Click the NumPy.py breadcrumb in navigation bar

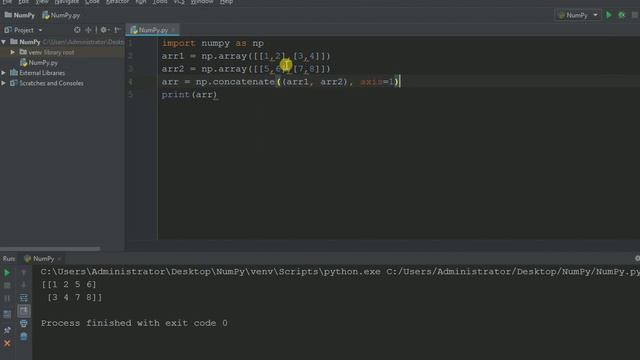(x=61, y=16)
